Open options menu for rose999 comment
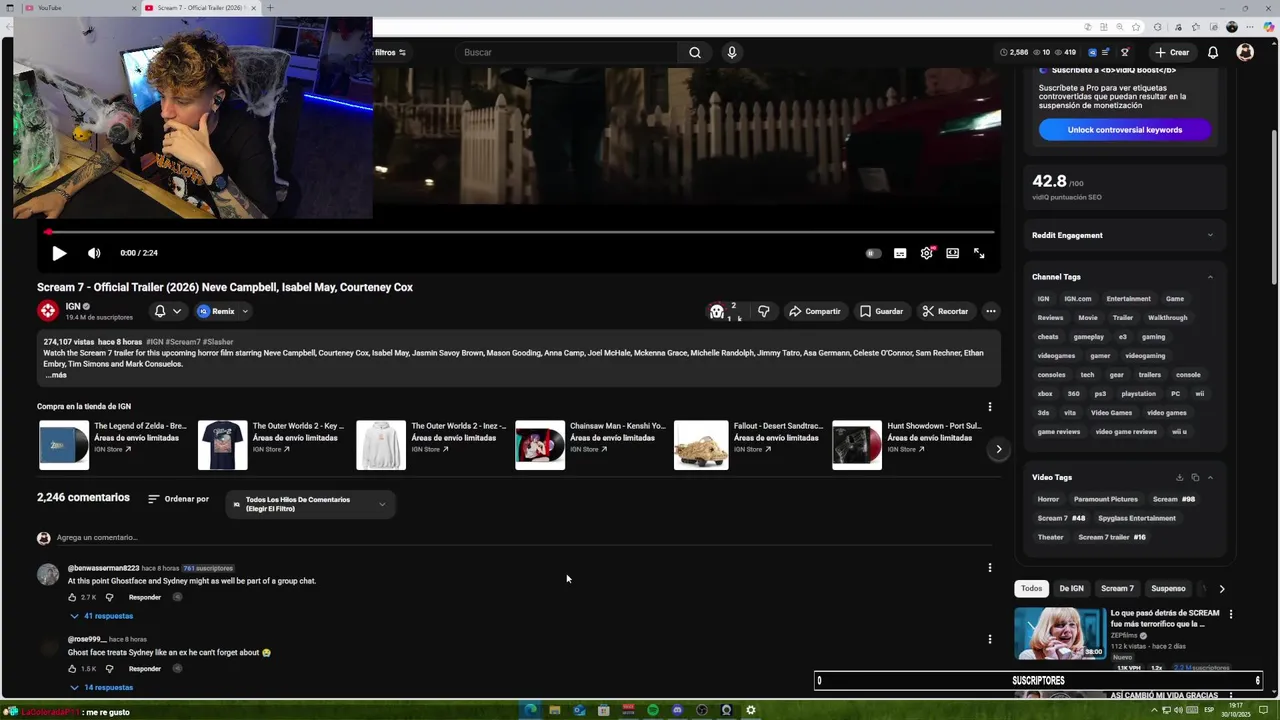The image size is (1280, 720). pos(990,639)
